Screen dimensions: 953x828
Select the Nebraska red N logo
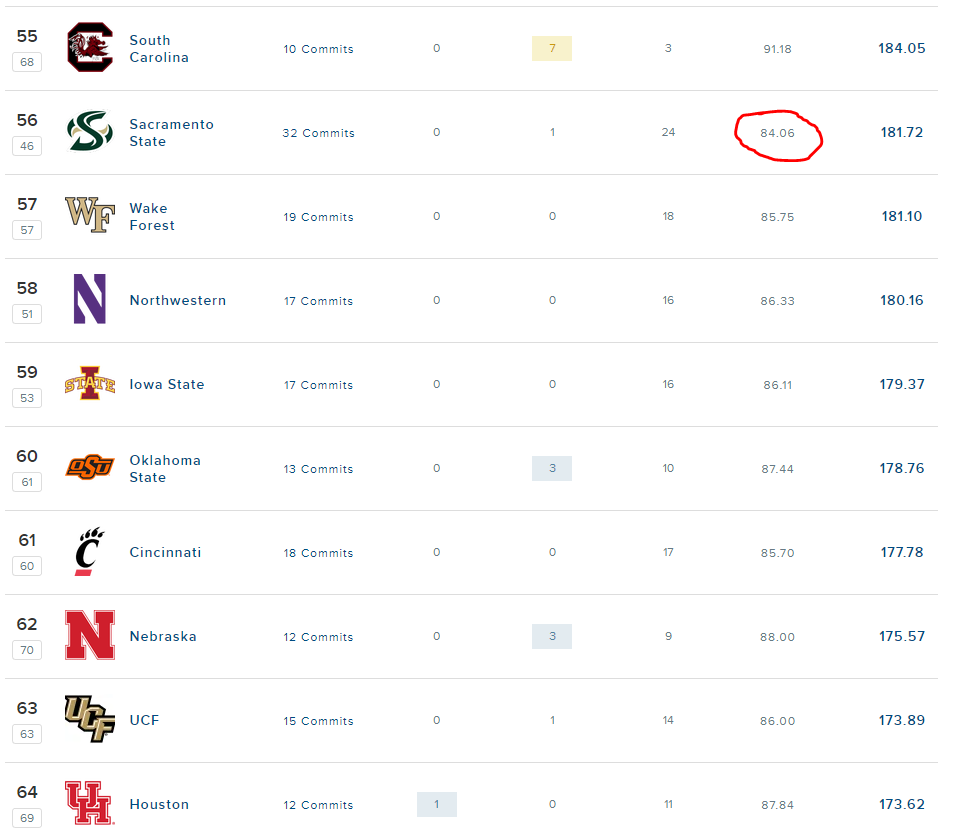[x=90, y=635]
